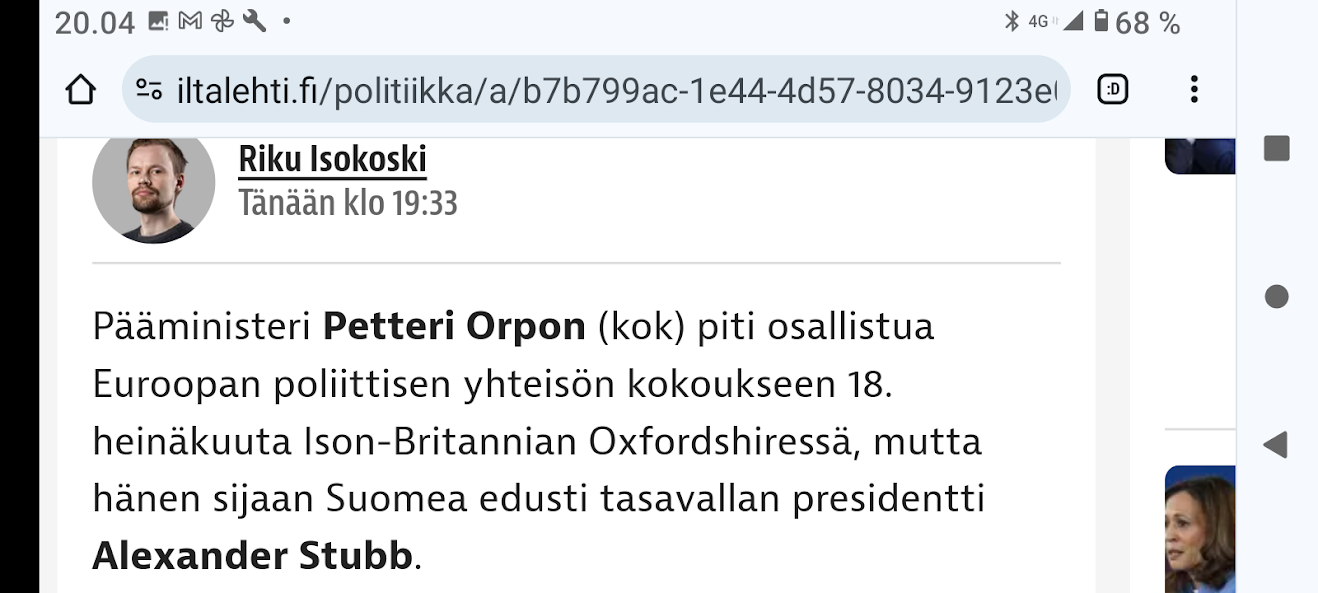Tap the picture notification icon in status bar
Viewport: 1318px width, 593px height.
tap(158, 21)
